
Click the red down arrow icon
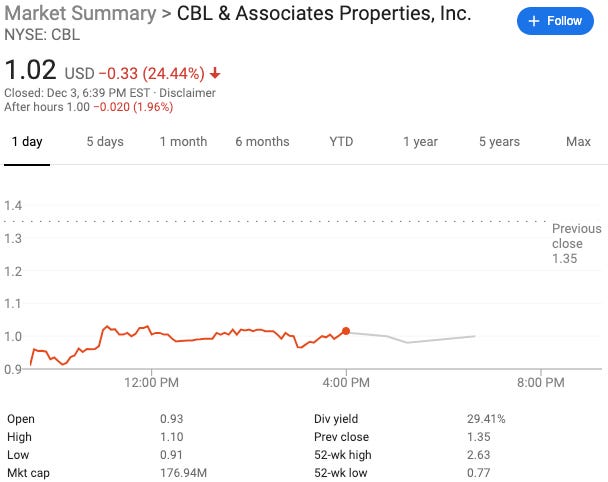215,74
